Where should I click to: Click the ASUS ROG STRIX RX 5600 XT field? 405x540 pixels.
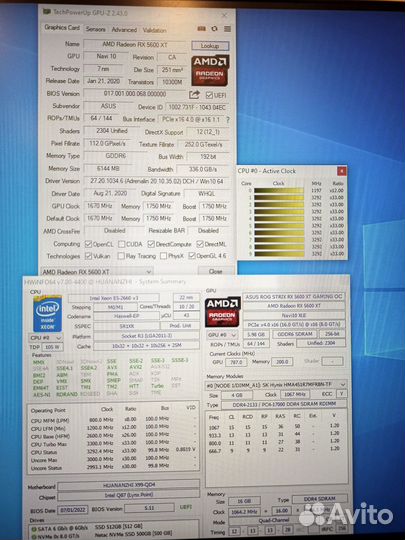(294, 297)
